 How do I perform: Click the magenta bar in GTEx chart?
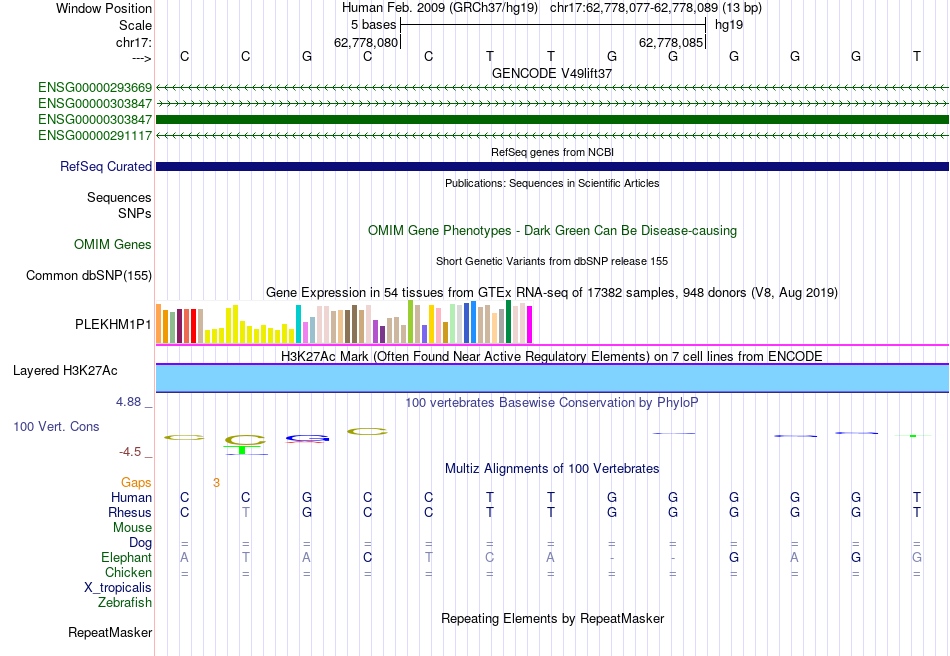point(530,325)
